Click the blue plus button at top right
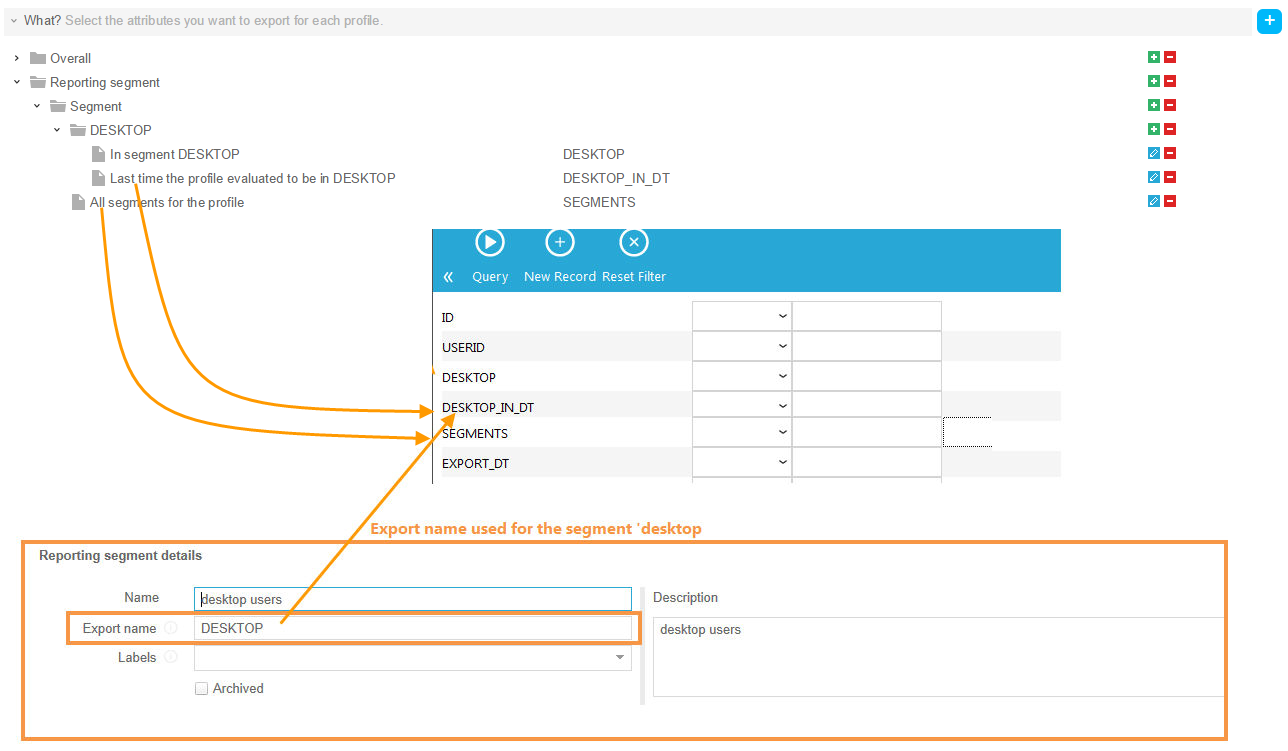1288x751 pixels. point(1269,21)
